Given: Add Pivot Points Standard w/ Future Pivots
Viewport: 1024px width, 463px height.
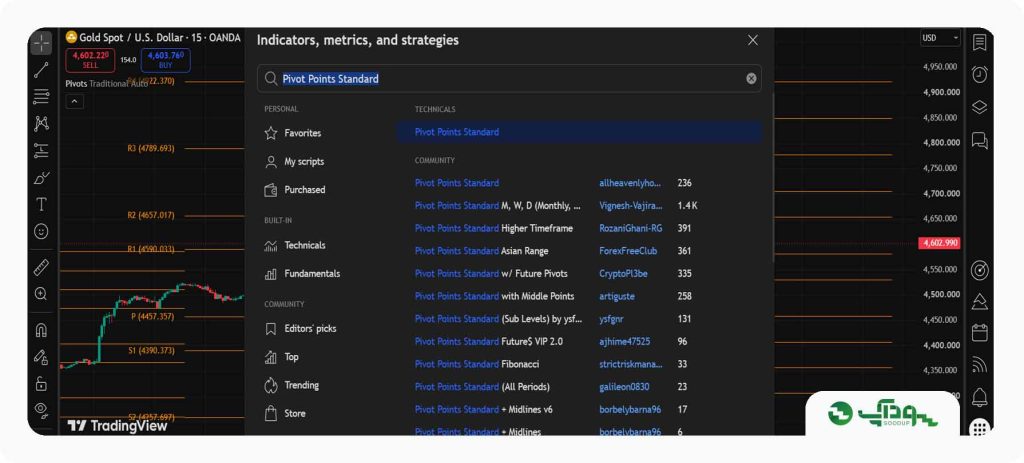Looking at the screenshot, I should 579,274.
